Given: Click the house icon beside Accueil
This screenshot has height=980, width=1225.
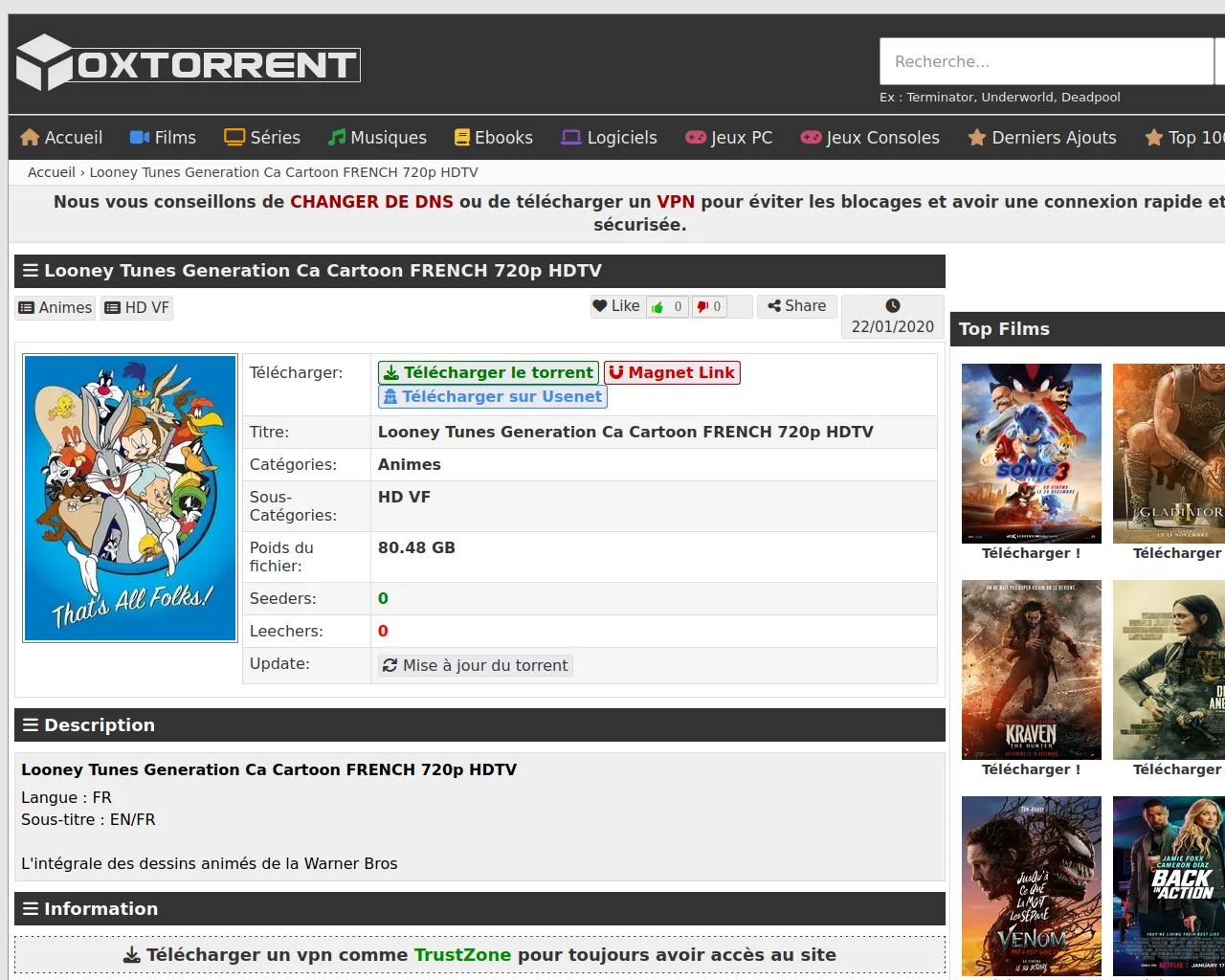Looking at the screenshot, I should (30, 138).
